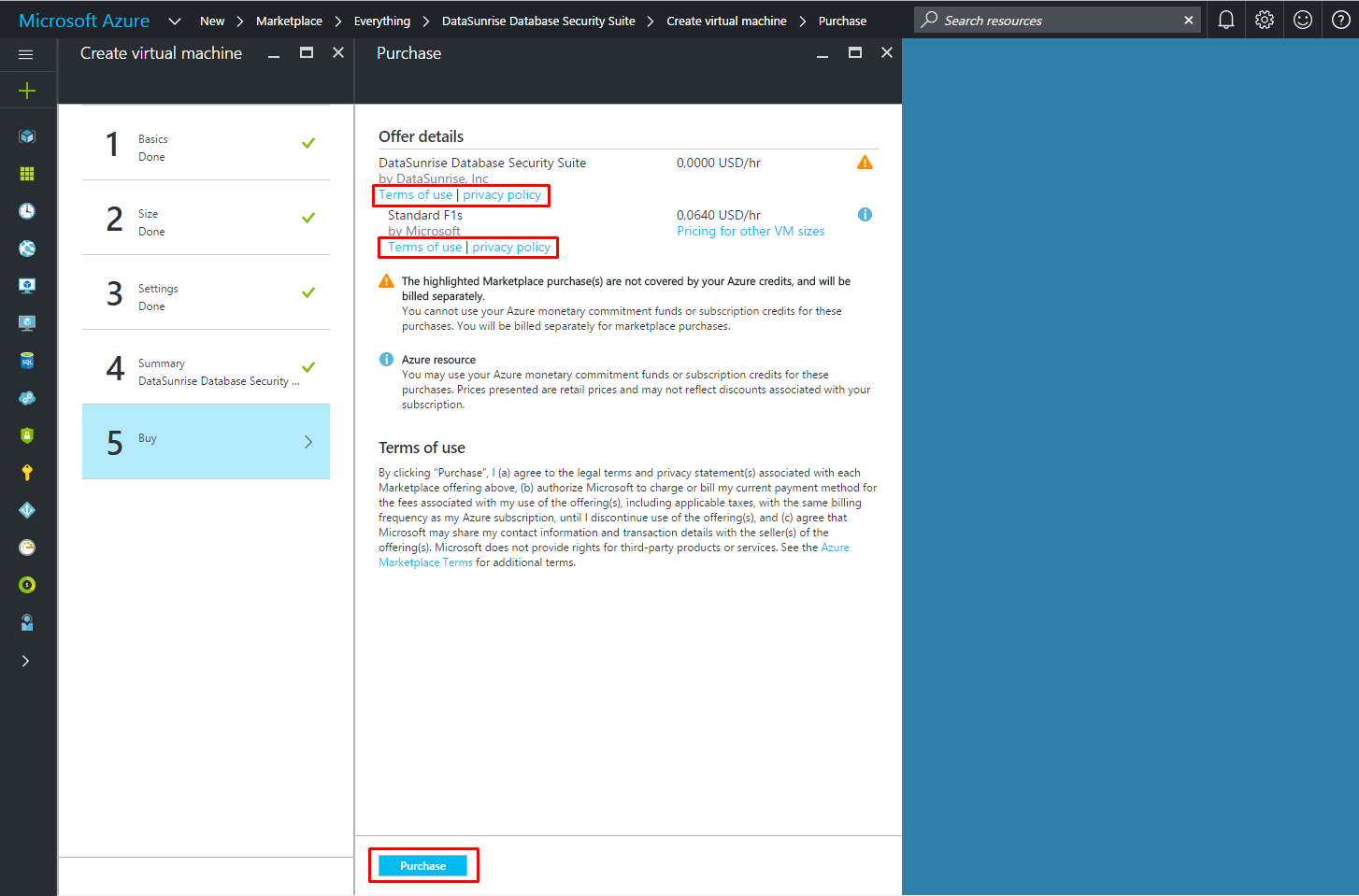Image resolution: width=1359 pixels, height=896 pixels.
Task: Open the hamburger menu in the sidebar
Action: pos(26,54)
